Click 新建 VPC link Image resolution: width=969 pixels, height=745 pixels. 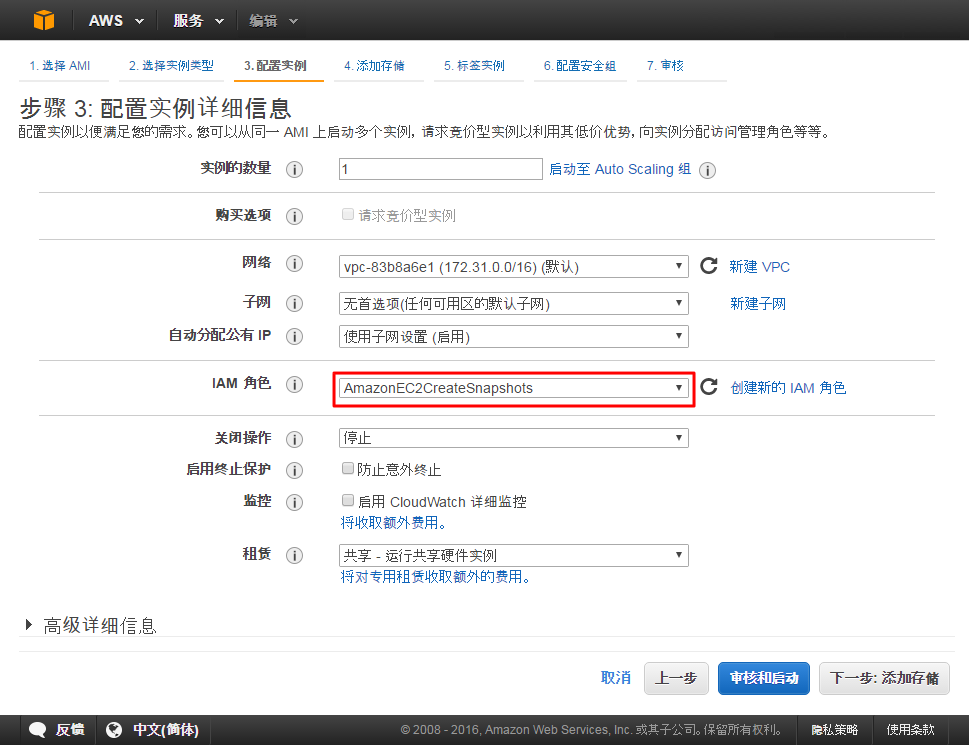click(760, 267)
